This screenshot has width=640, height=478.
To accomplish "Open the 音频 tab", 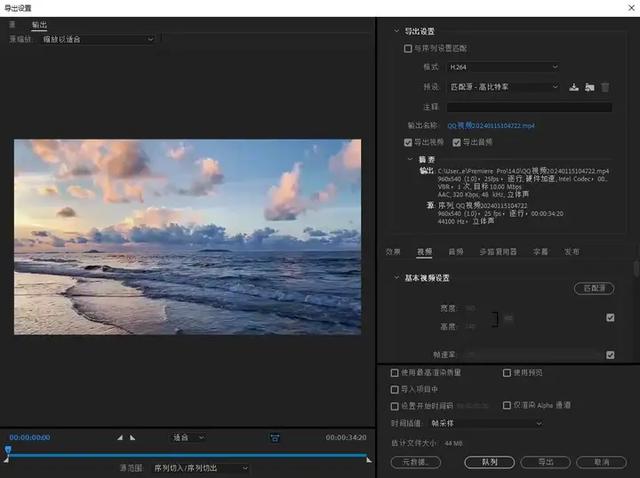I will (456, 252).
